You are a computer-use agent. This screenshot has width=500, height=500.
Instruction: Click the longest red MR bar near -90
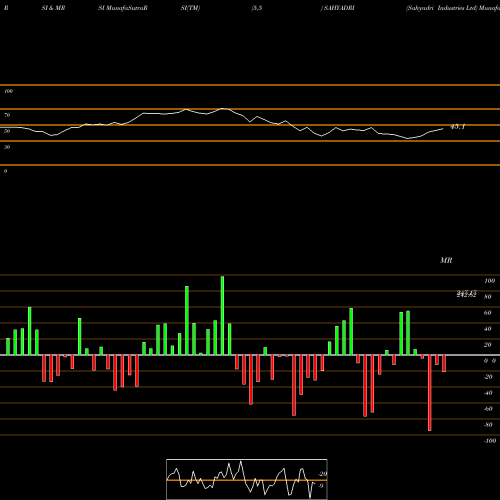[430, 393]
